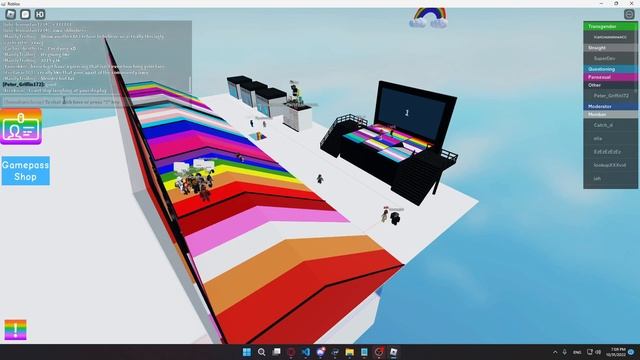Open the volume tray icon
This screenshot has height=360, width=640.
tap(598, 352)
